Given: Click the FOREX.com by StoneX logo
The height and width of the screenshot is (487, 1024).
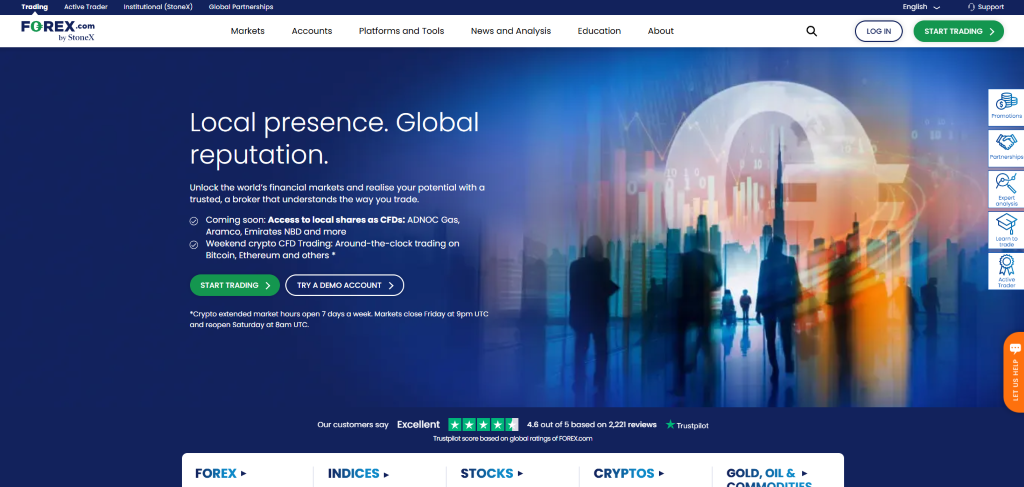Looking at the screenshot, I should click(57, 31).
